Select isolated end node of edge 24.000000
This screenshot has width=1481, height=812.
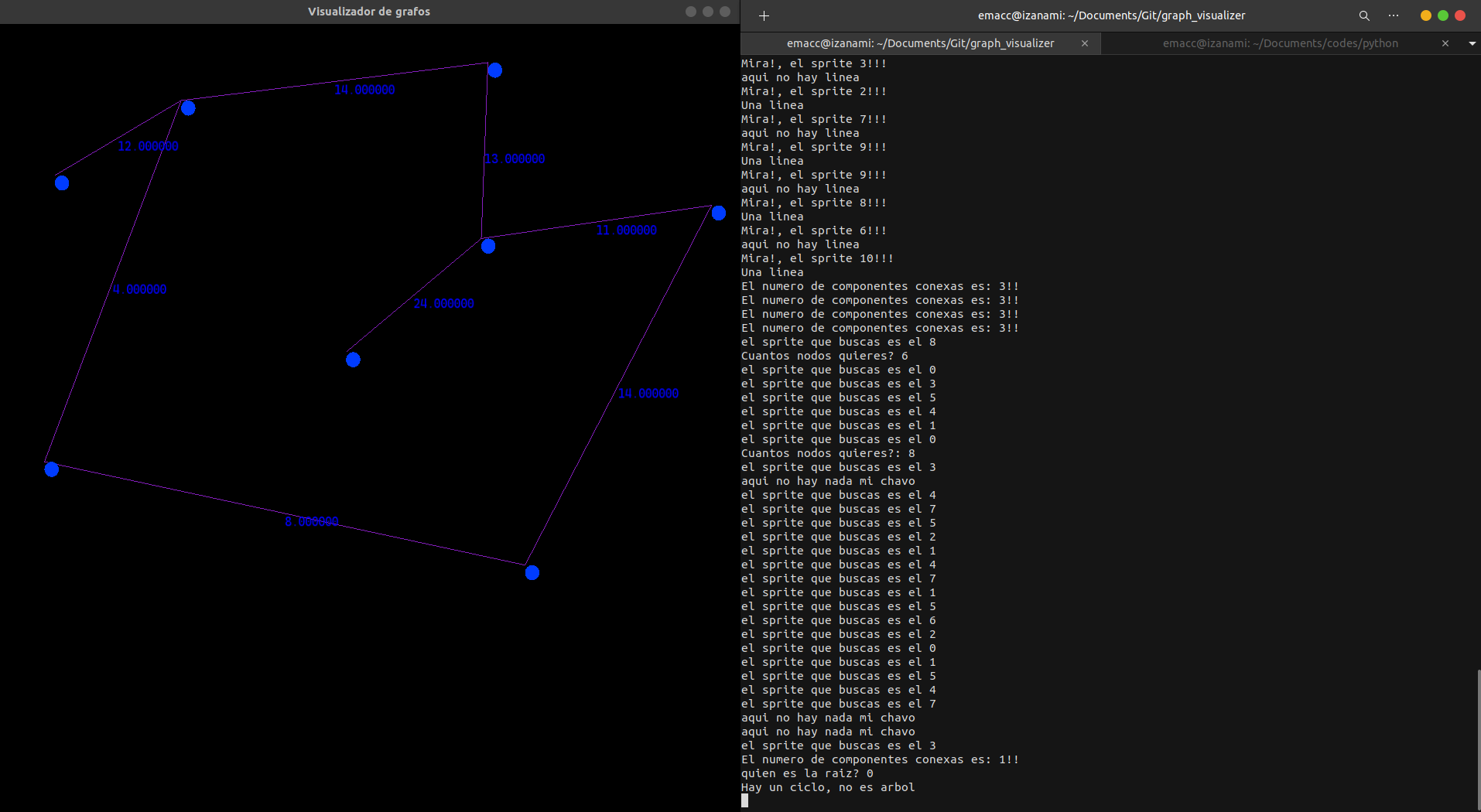353,360
